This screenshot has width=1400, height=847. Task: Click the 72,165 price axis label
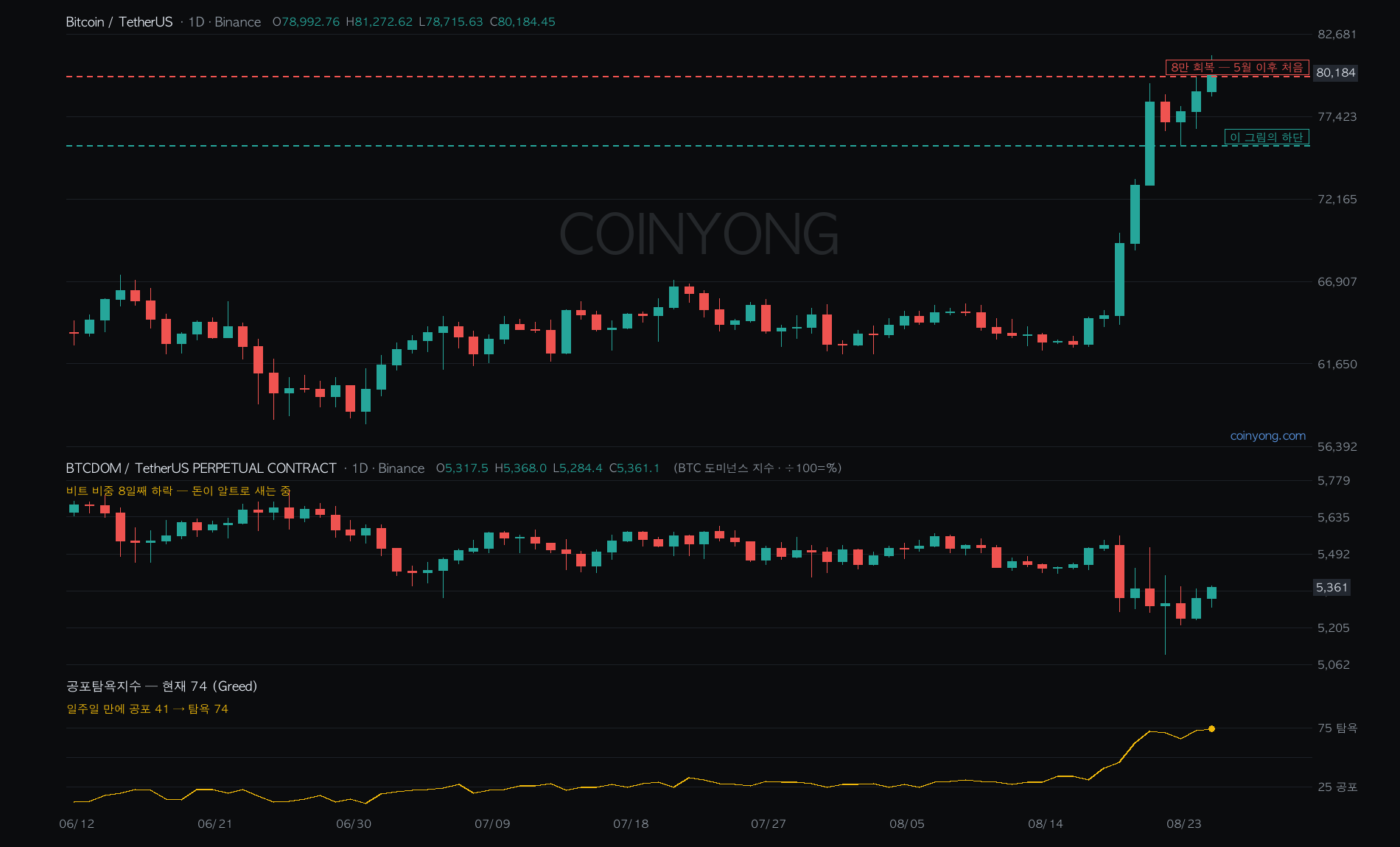[1337, 199]
